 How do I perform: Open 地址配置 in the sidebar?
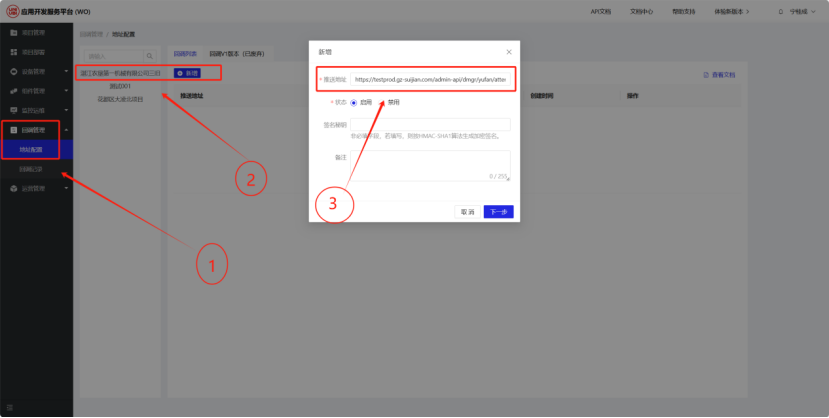(31, 149)
